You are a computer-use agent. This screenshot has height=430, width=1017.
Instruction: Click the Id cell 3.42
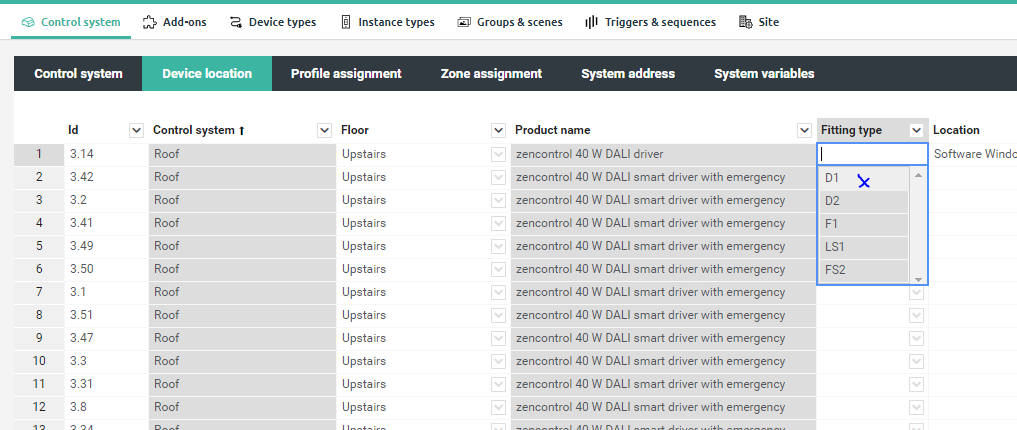click(x=106, y=177)
